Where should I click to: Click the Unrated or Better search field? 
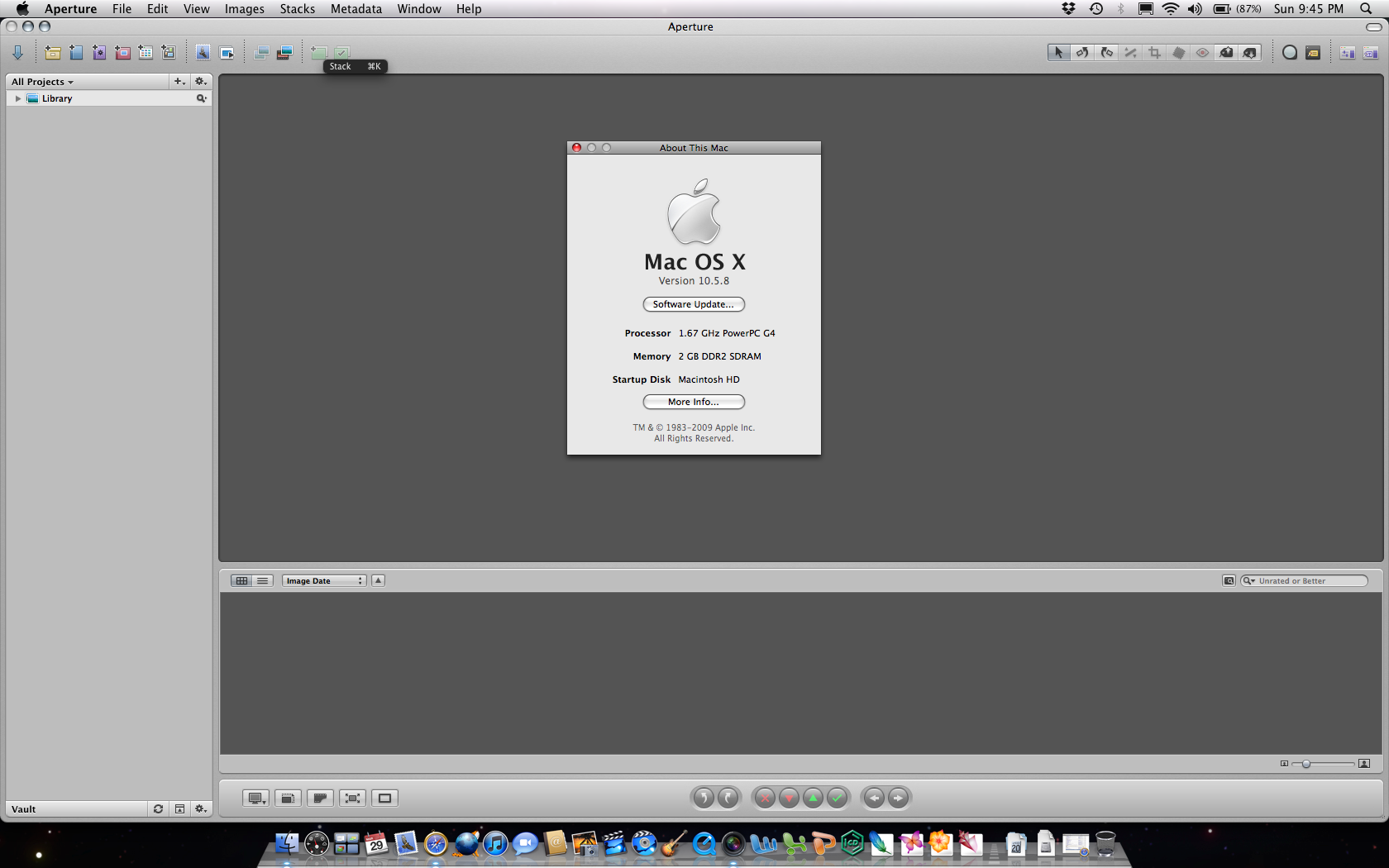coord(1304,580)
